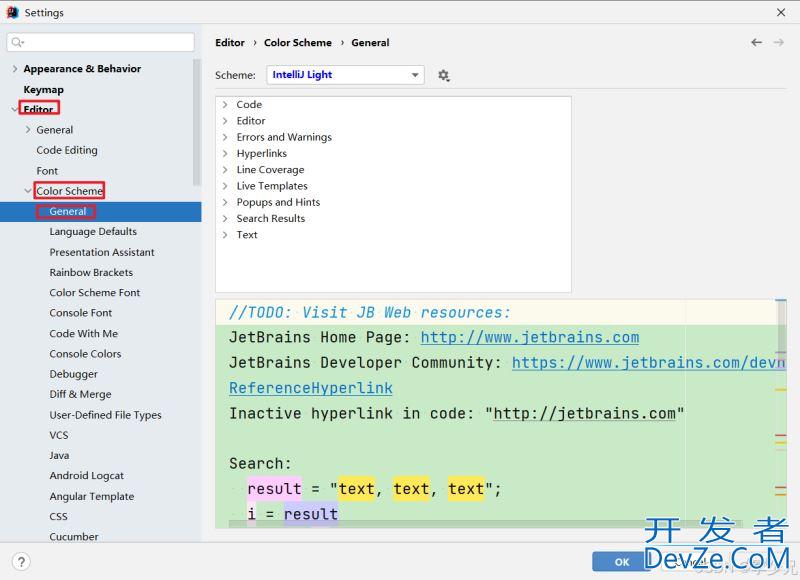Open Debugger color settings
This screenshot has width=800, height=580.
[73, 374]
